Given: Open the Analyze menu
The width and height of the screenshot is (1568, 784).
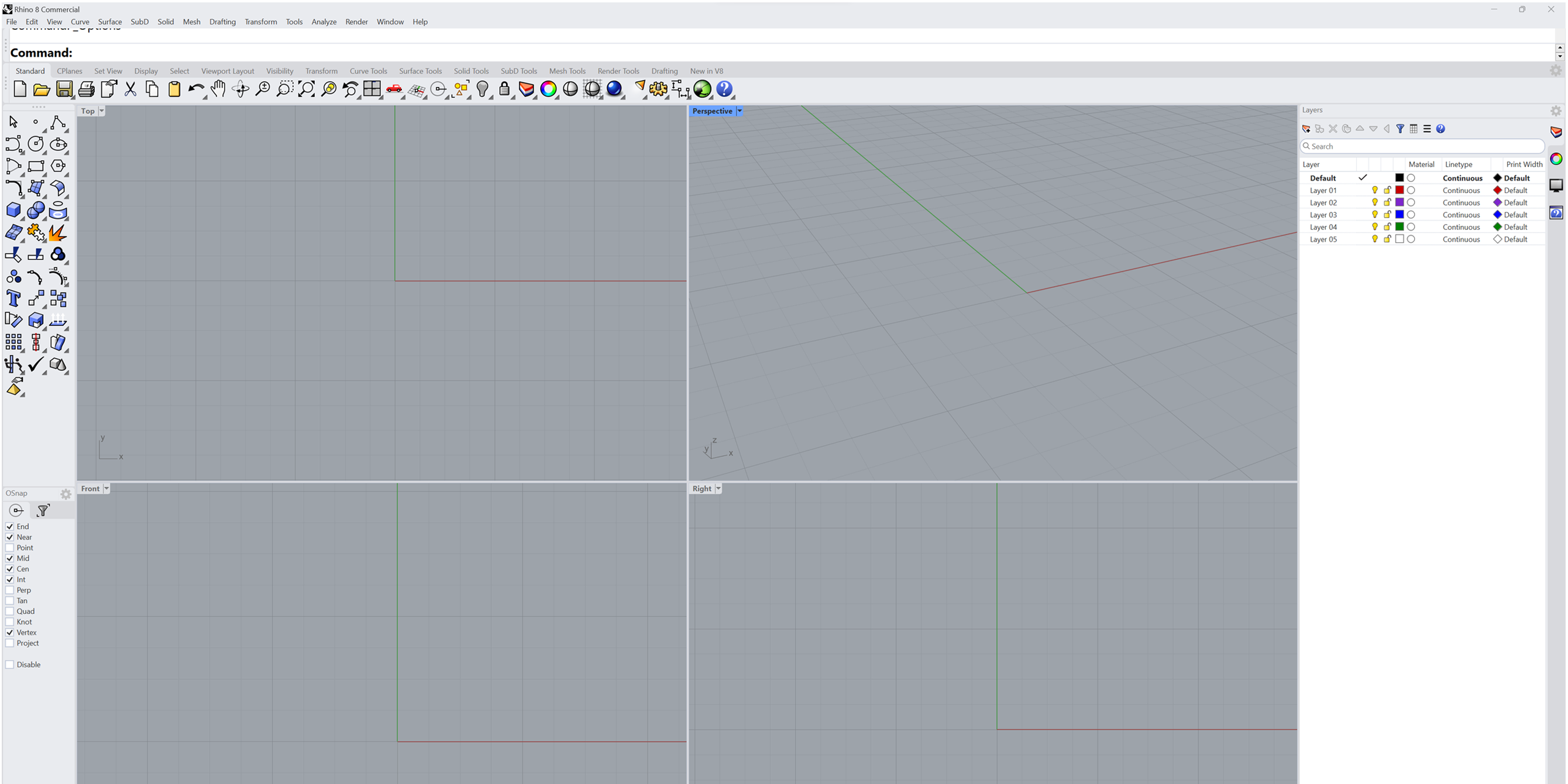Looking at the screenshot, I should click(x=324, y=22).
